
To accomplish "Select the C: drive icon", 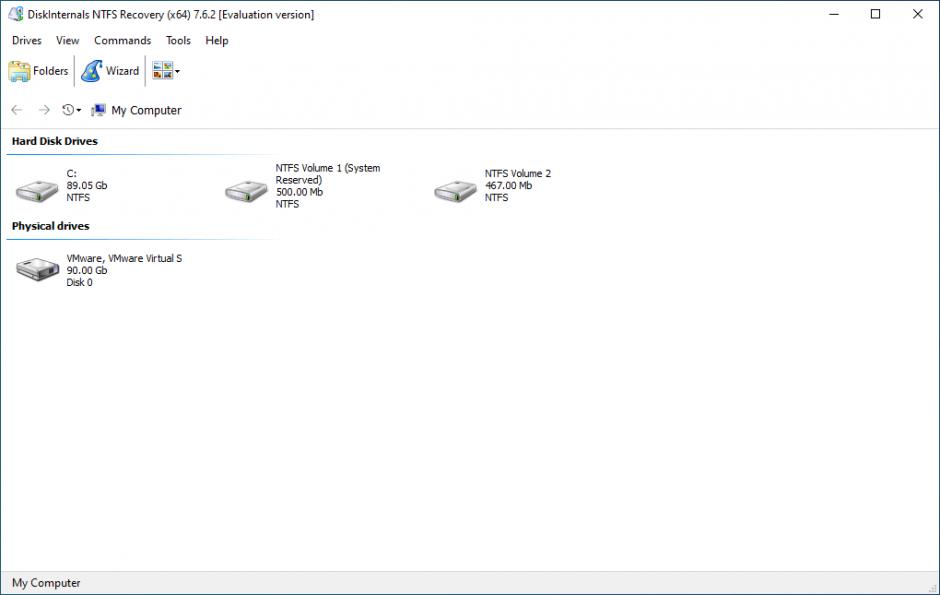I will pos(37,191).
